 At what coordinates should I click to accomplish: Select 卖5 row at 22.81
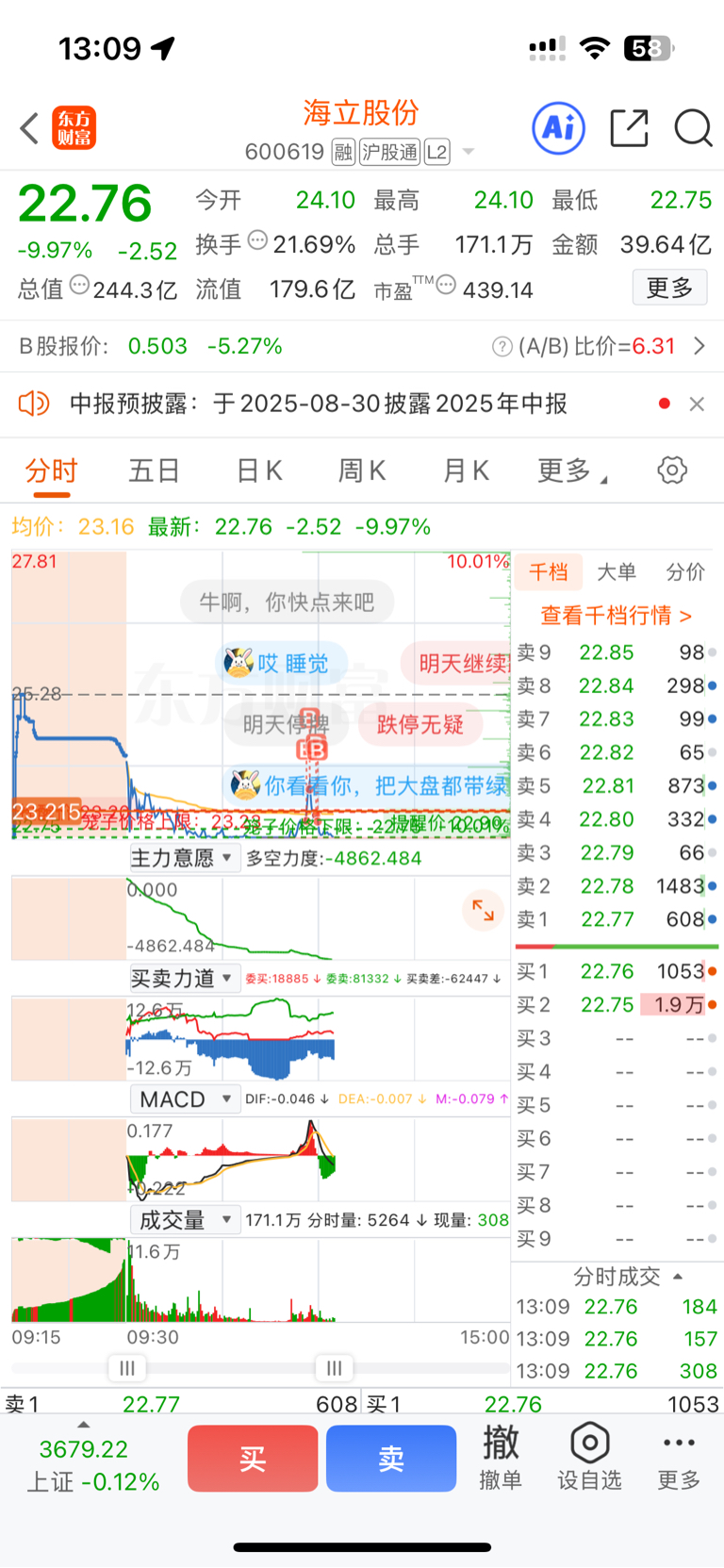[617, 786]
